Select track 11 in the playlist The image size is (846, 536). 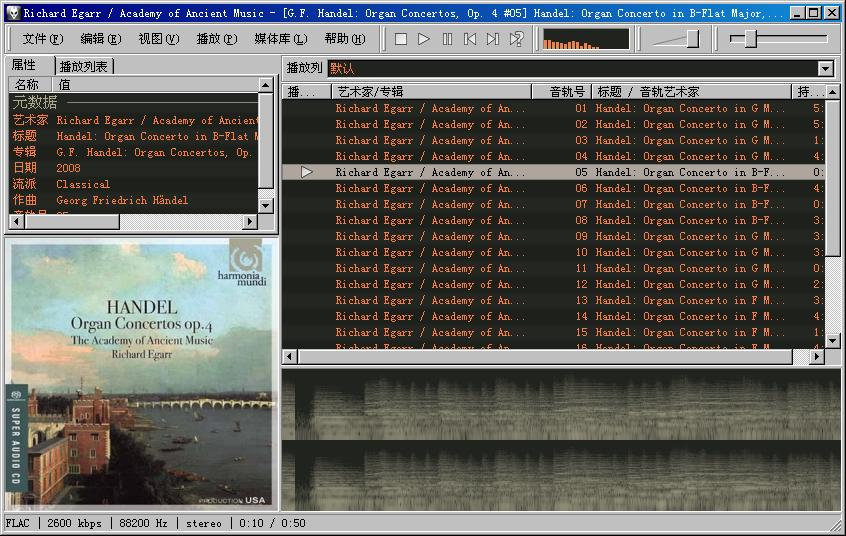tap(554, 268)
